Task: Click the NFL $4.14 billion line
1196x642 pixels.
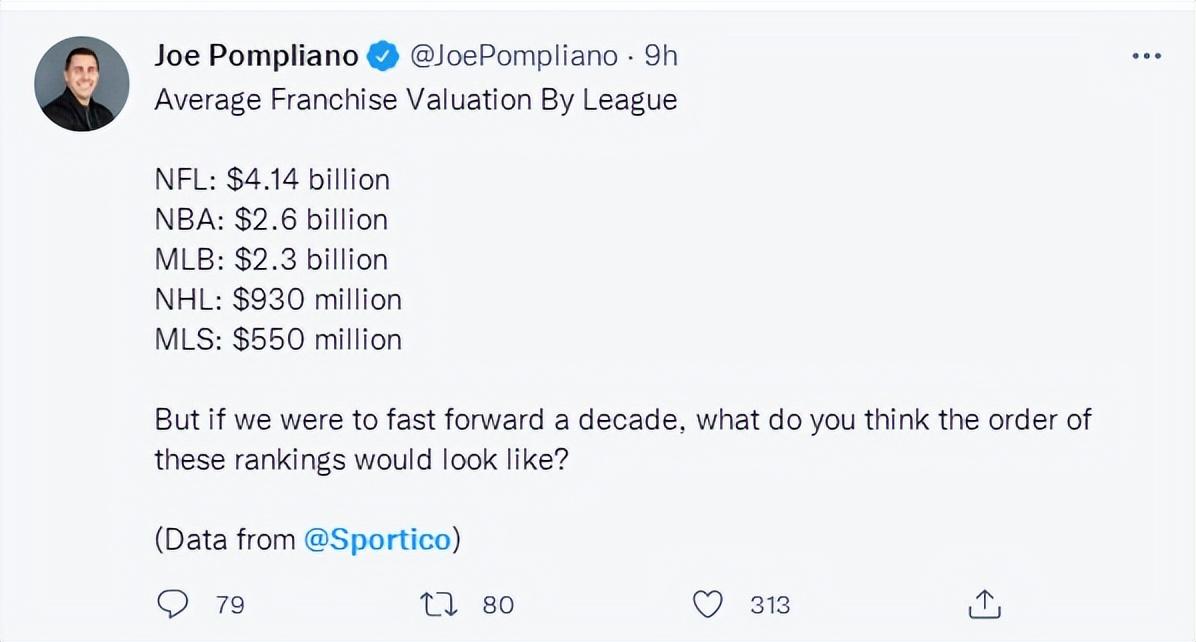Action: pyautogui.click(x=272, y=180)
